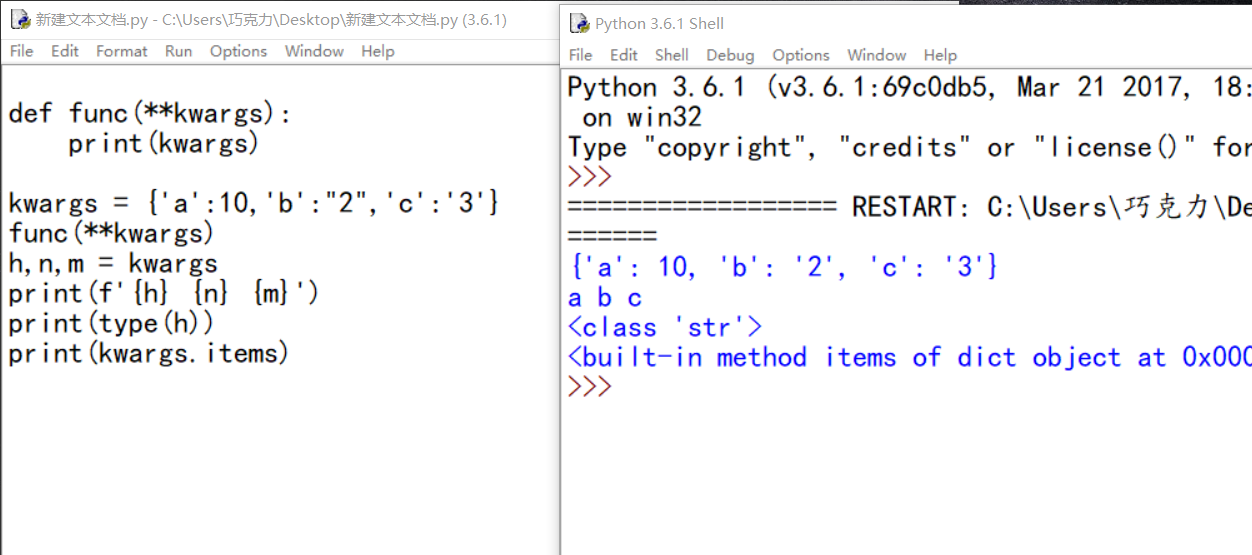1252x555 pixels.
Task: Open Debug menu in the Python Shell
Action: click(x=730, y=55)
